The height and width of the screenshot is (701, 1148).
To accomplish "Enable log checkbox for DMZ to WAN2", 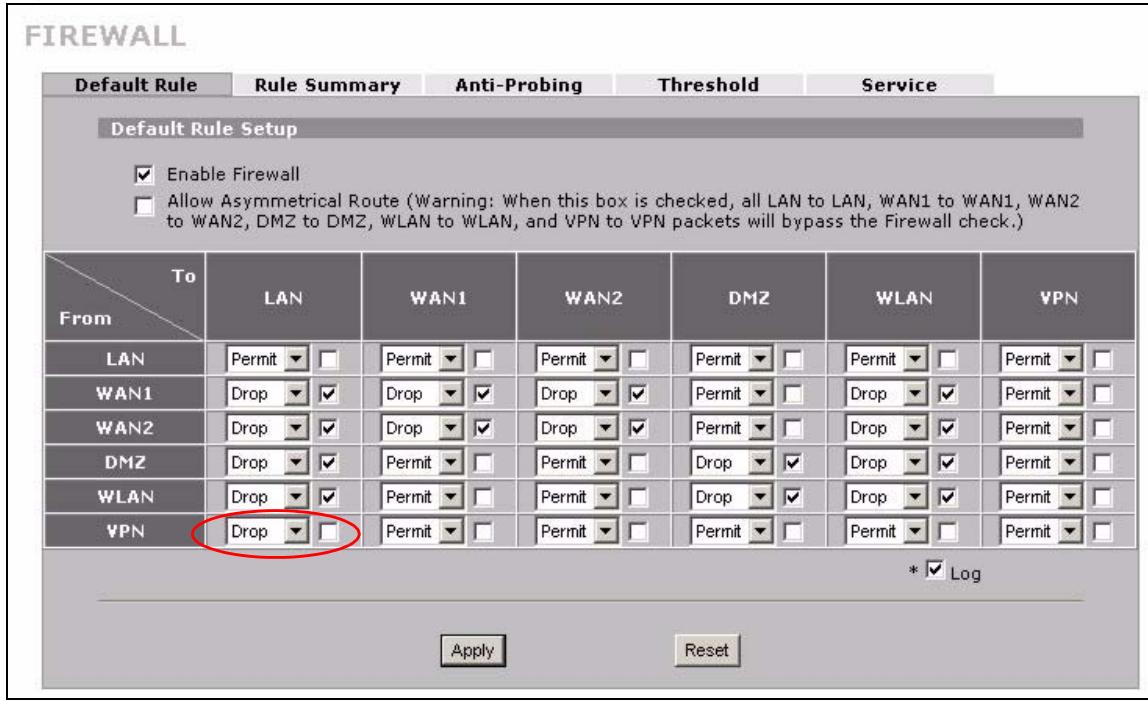I will pyautogui.click(x=638, y=463).
